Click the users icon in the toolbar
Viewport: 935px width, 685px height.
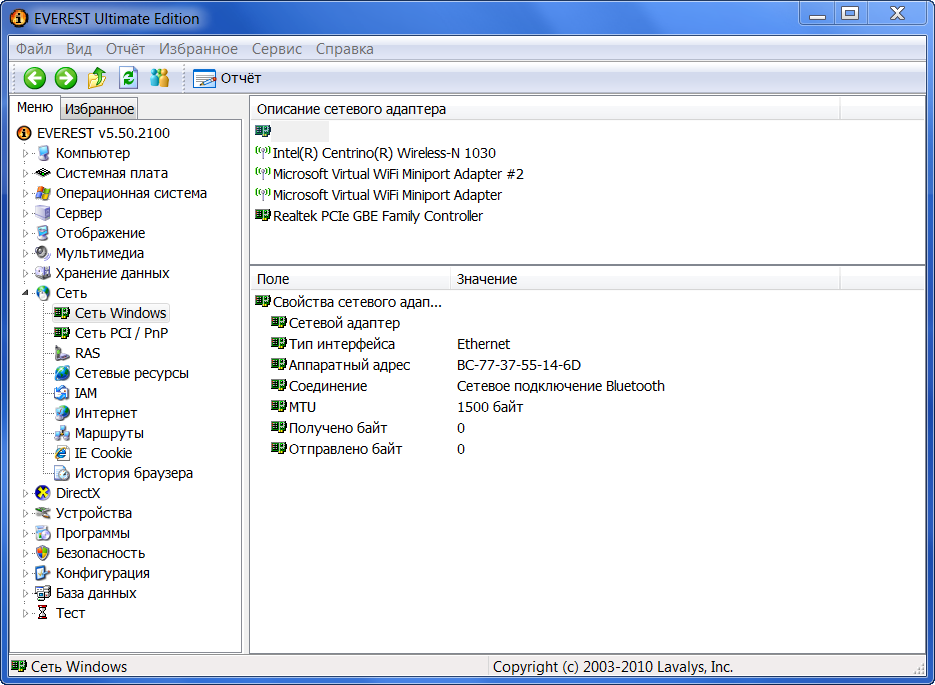[x=160, y=78]
